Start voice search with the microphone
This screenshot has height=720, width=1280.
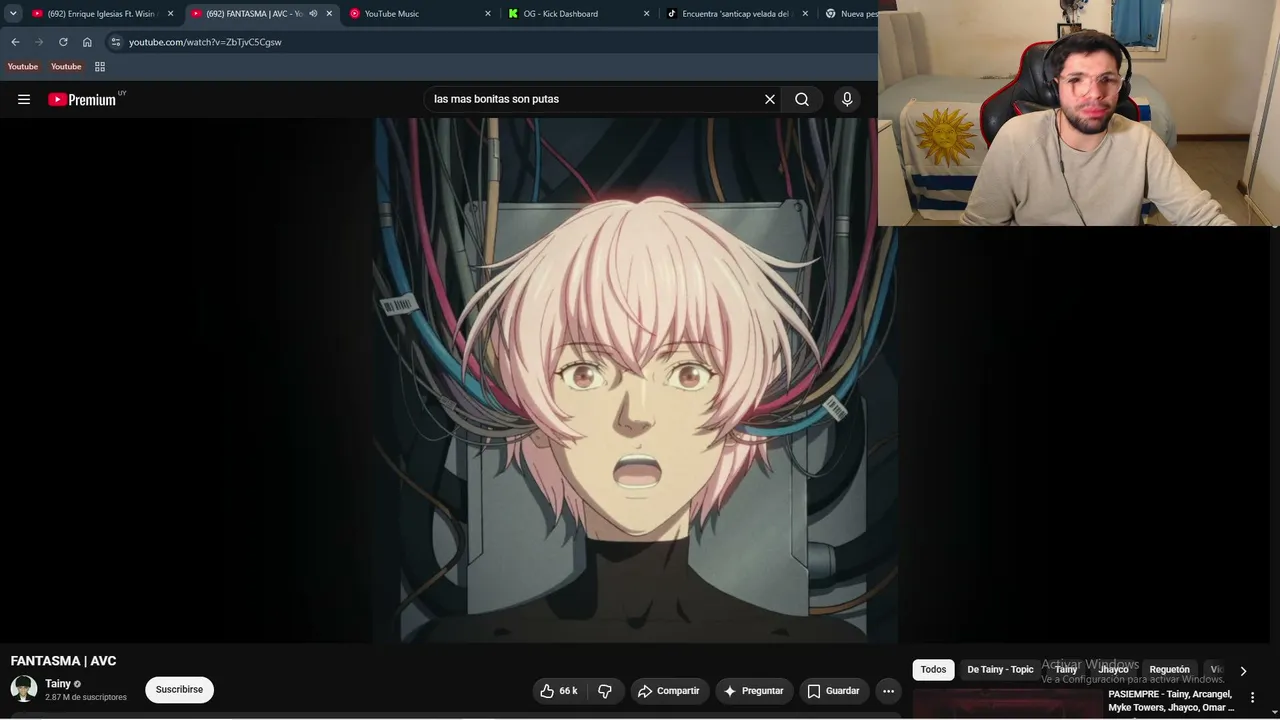coord(847,99)
